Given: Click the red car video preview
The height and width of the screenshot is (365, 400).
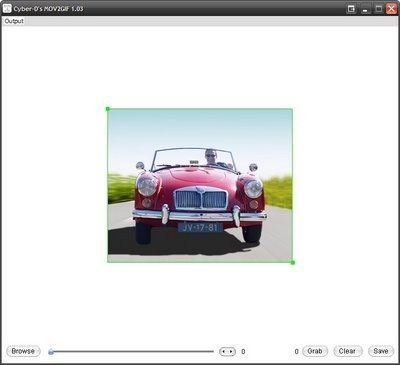Looking at the screenshot, I should click(x=200, y=186).
